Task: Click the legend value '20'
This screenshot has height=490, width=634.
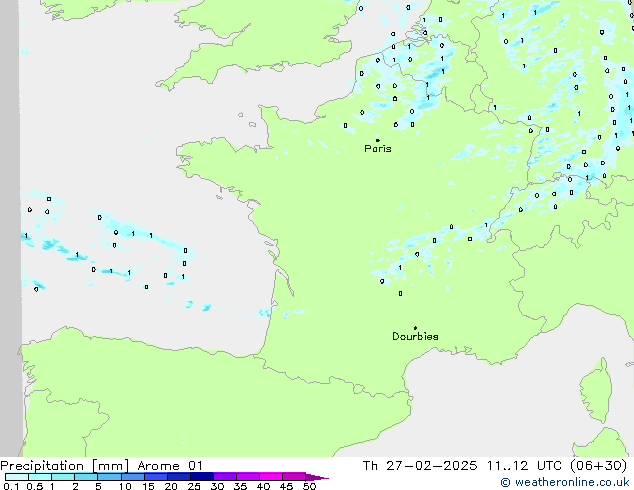Action: click(171, 486)
